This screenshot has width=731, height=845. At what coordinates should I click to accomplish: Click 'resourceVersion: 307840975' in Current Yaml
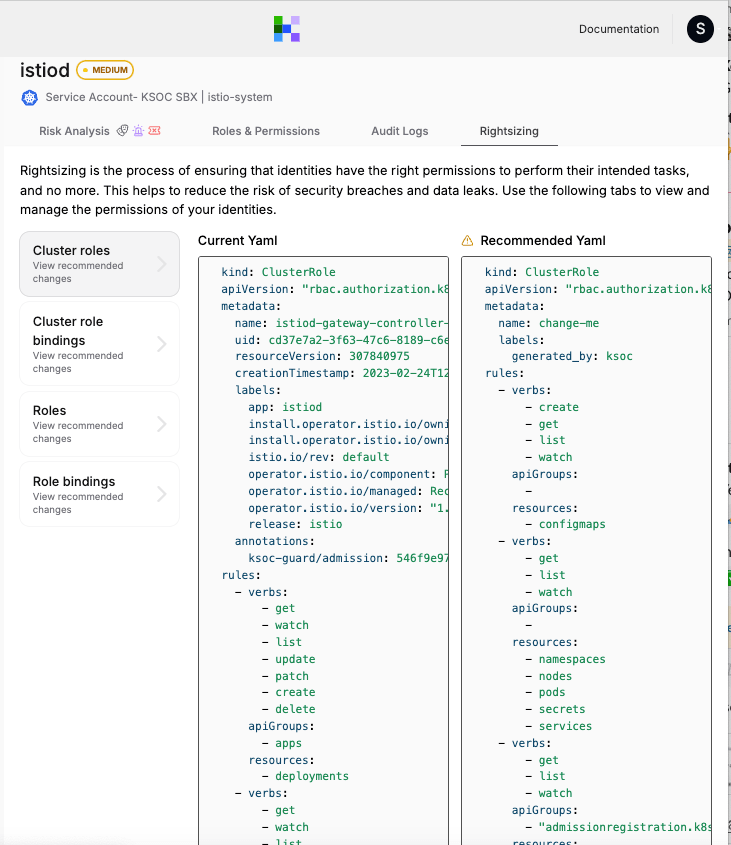(322, 356)
